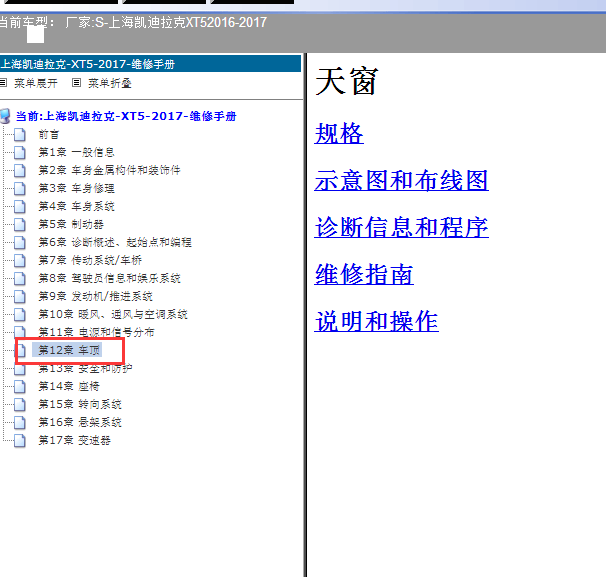
Task: Click the page icon for 第7章 传动系统/车桥
Action: [x=20, y=260]
